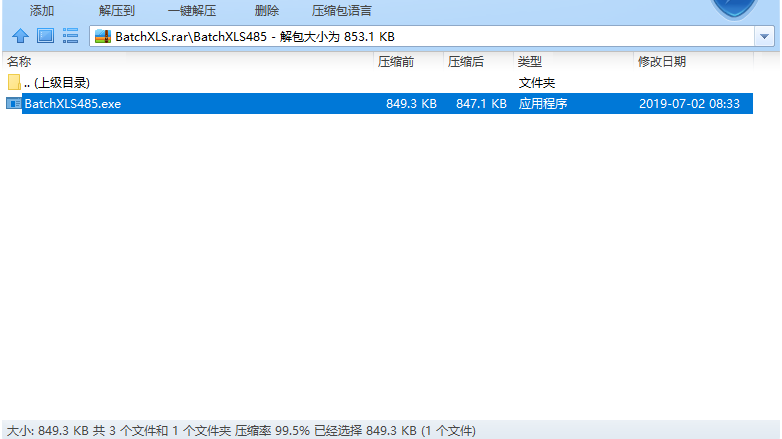The width and height of the screenshot is (782, 439).
Task: Click the parent folder icon
Action: coord(14,82)
